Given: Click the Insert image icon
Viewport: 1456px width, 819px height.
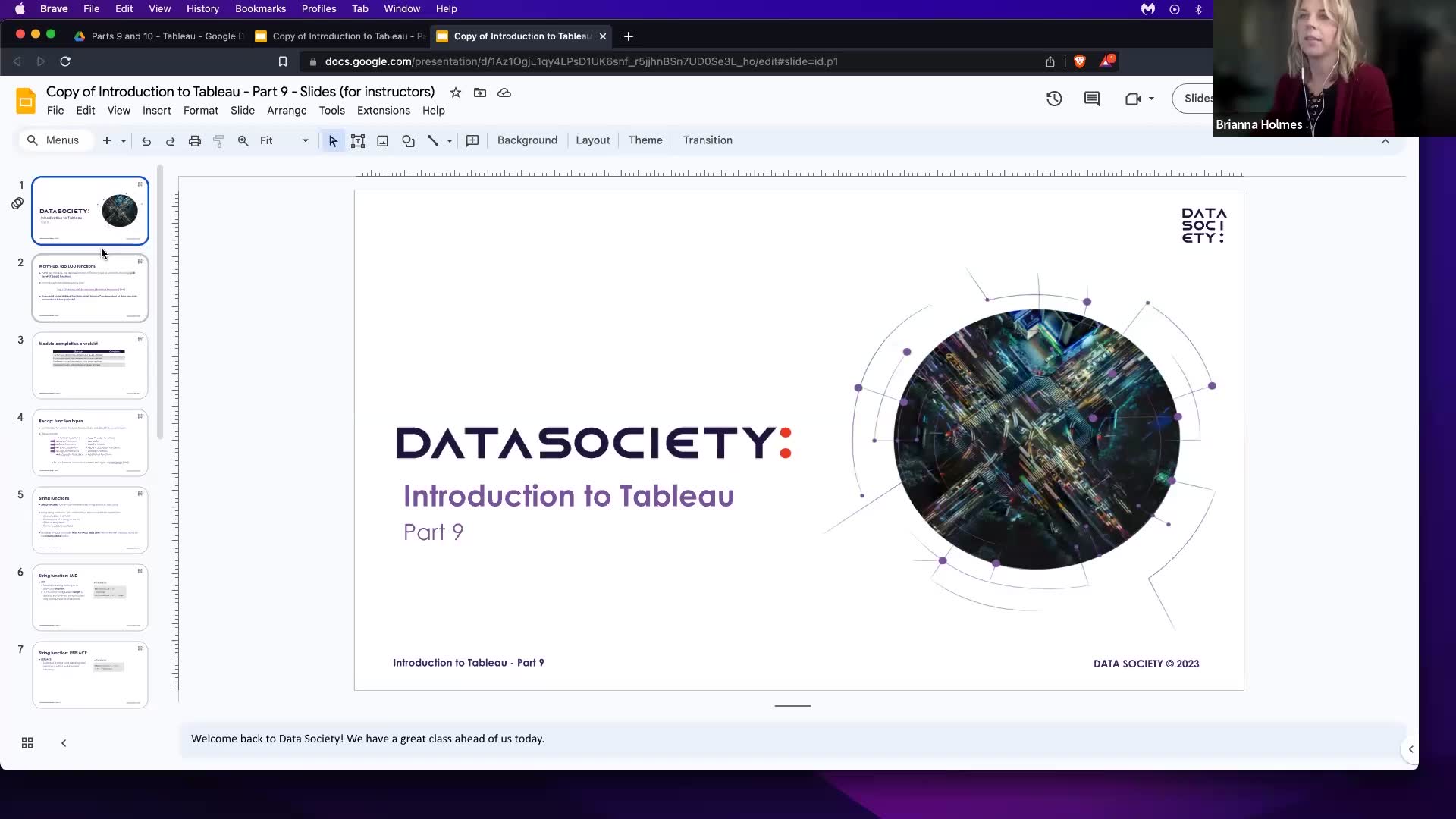Looking at the screenshot, I should [x=383, y=141].
